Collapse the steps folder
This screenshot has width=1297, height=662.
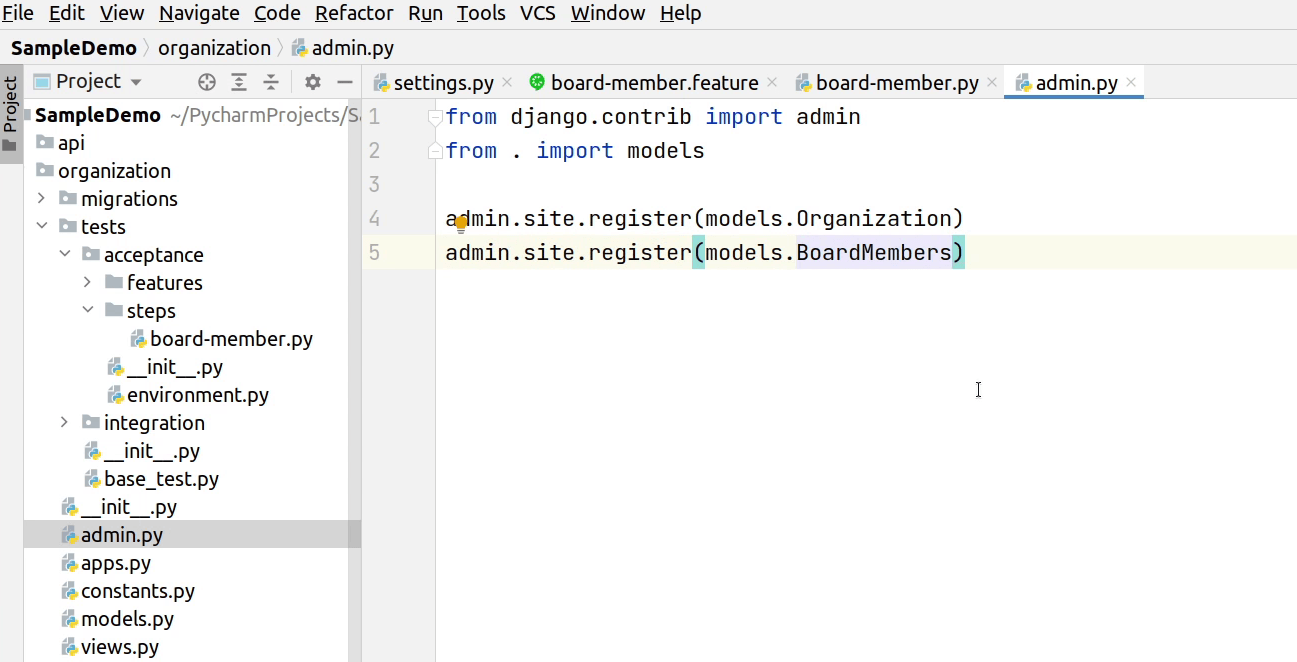click(x=87, y=310)
